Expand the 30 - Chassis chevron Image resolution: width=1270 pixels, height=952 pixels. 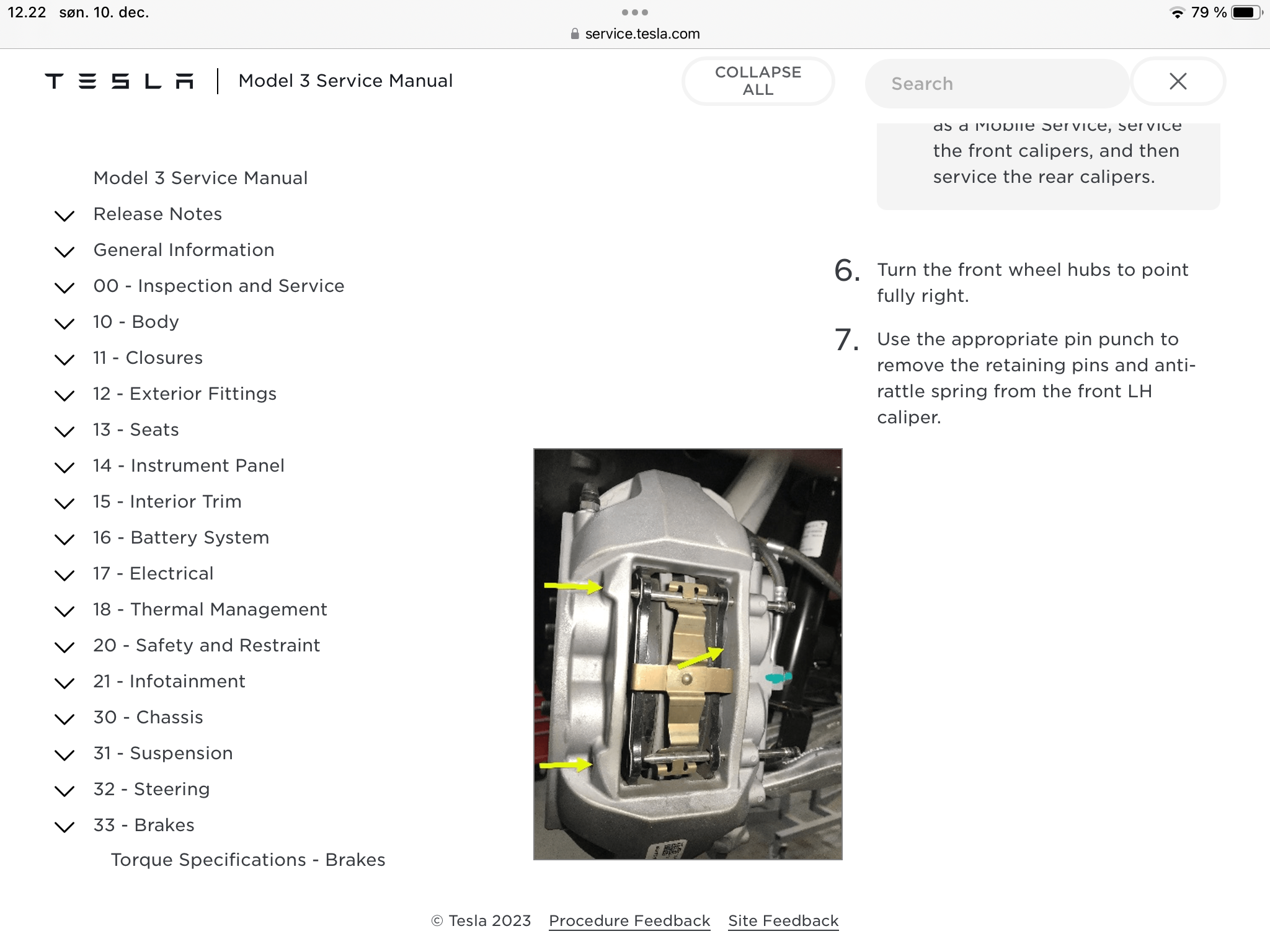[64, 719]
